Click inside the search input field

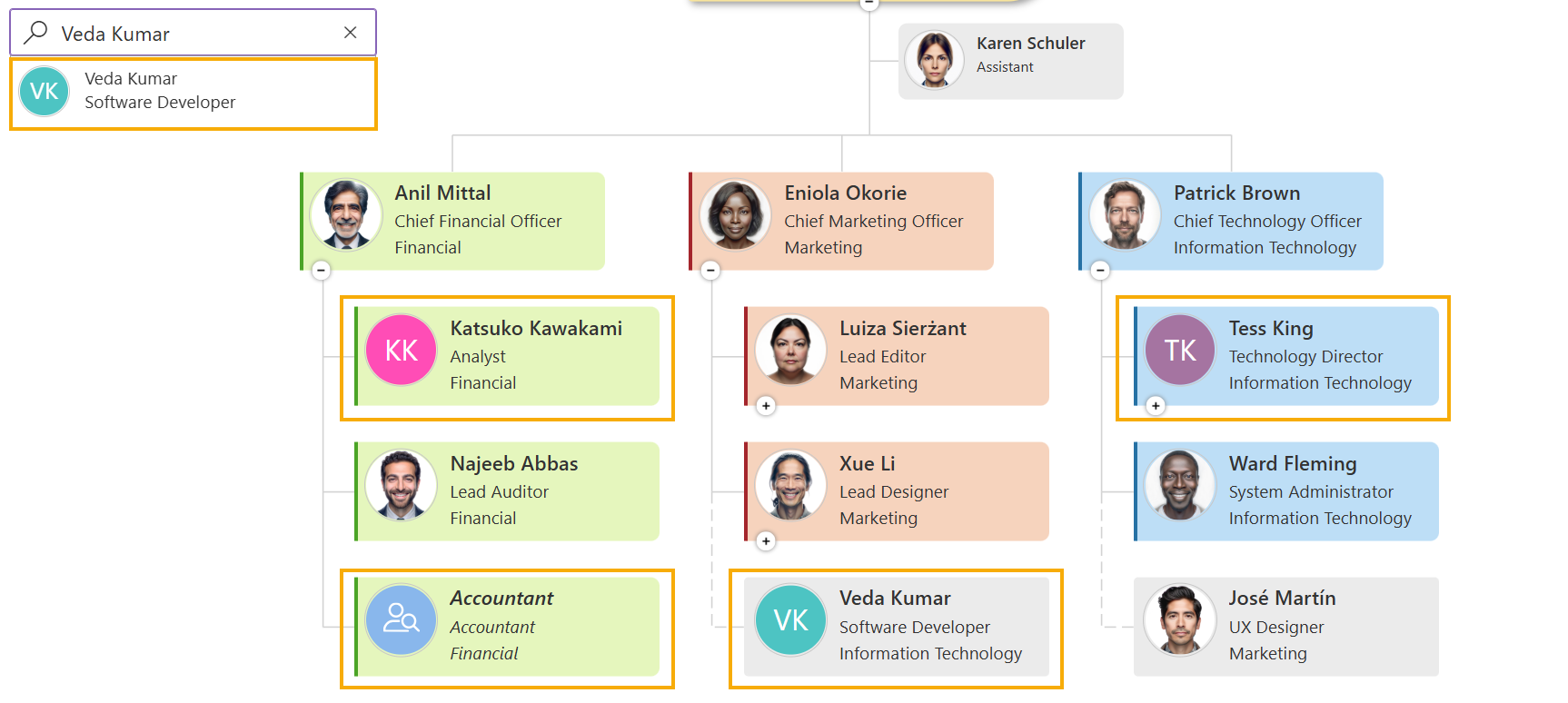194,33
